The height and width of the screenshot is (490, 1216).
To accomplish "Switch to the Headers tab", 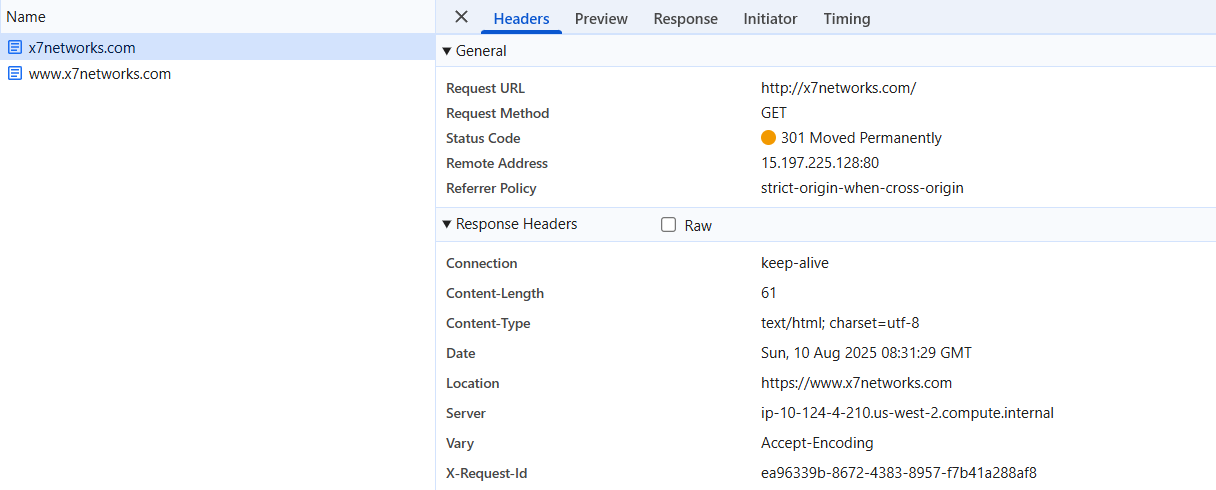I will coord(521,18).
